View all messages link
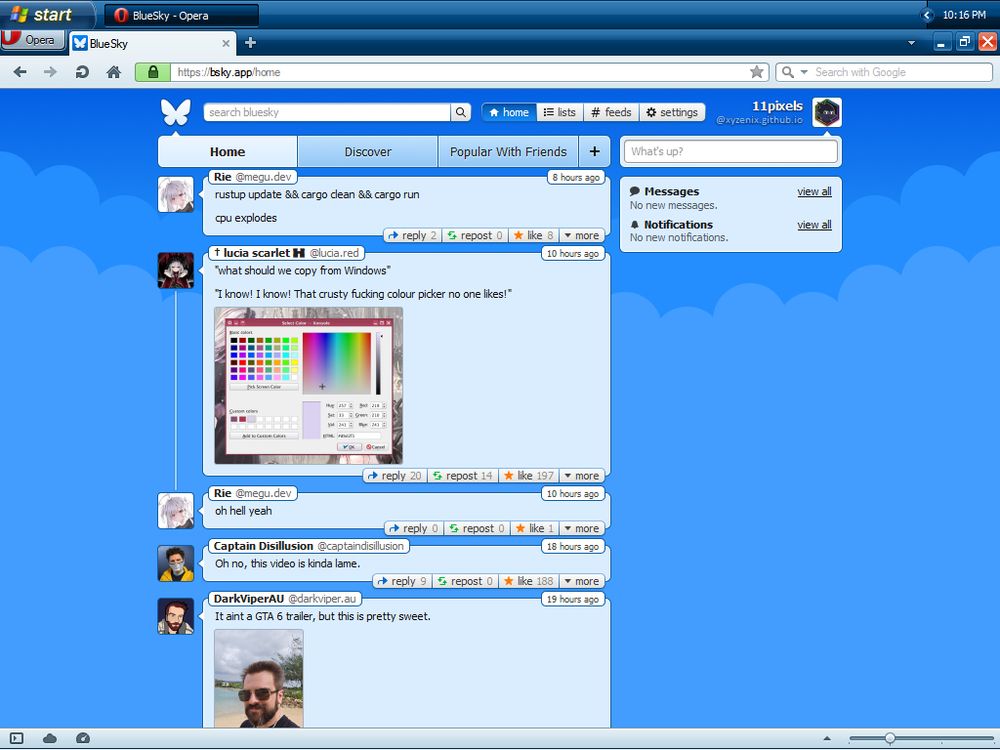This screenshot has height=750, width=1000. click(814, 191)
